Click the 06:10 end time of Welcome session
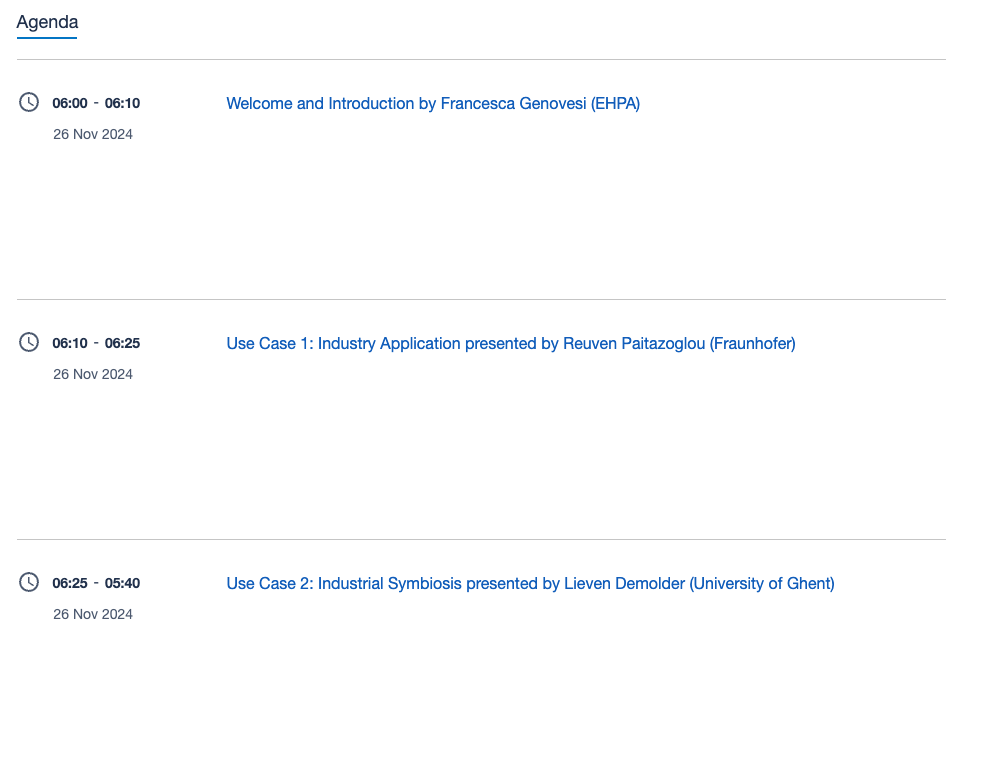 pos(122,103)
